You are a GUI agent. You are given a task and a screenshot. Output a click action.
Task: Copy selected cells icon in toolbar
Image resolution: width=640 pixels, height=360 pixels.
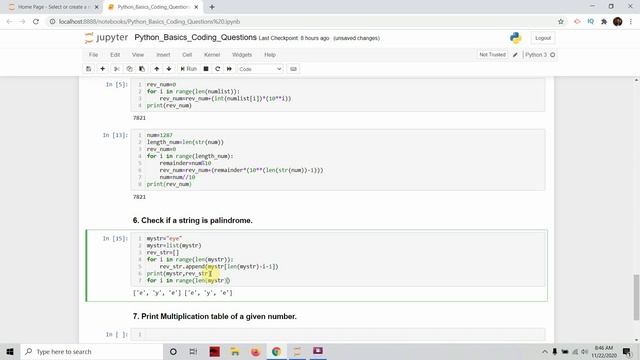point(129,69)
